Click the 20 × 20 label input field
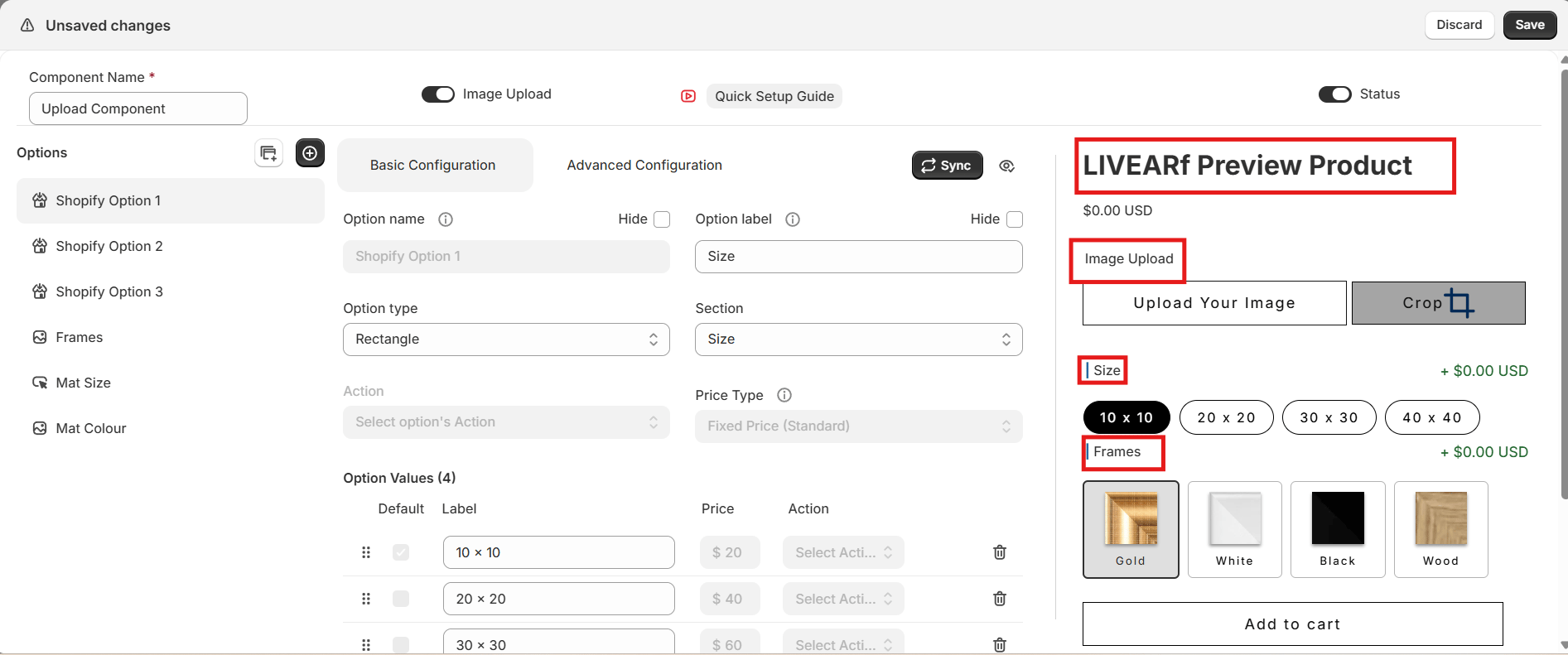The image size is (1568, 655). coord(559,599)
